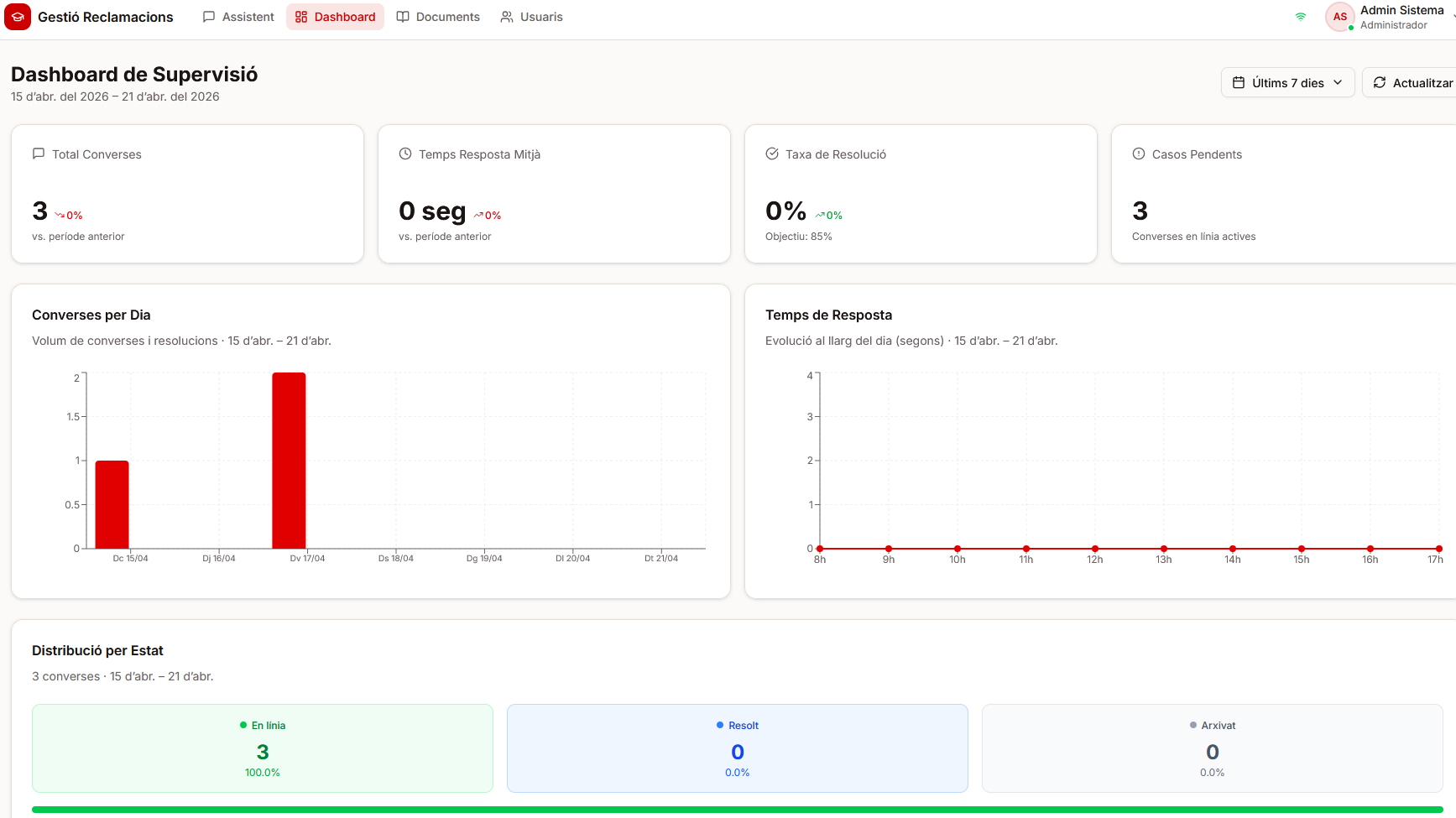Click the calendar icon in the date filter
Image resolution: width=1456 pixels, height=818 pixels.
(1239, 82)
